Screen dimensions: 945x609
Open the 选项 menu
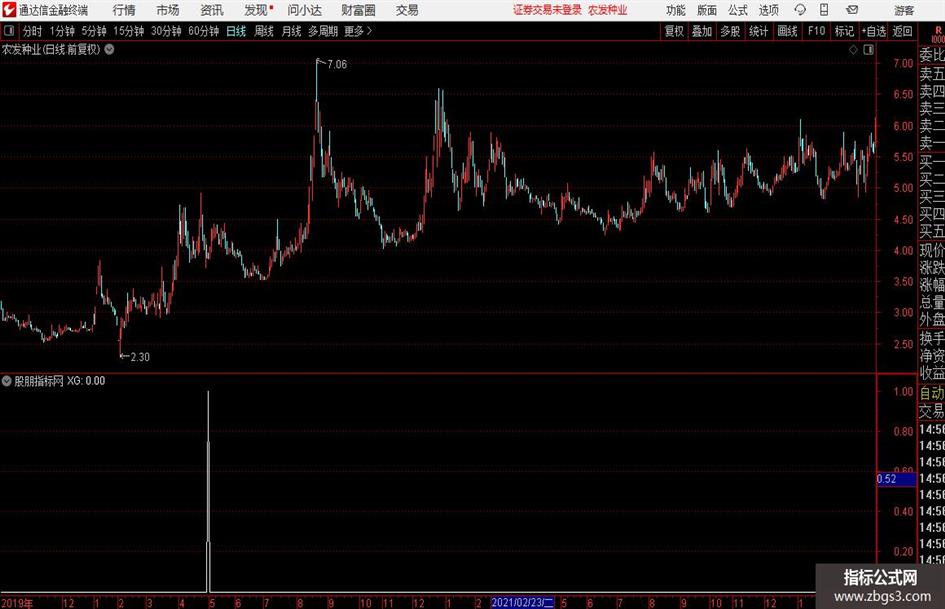point(768,10)
